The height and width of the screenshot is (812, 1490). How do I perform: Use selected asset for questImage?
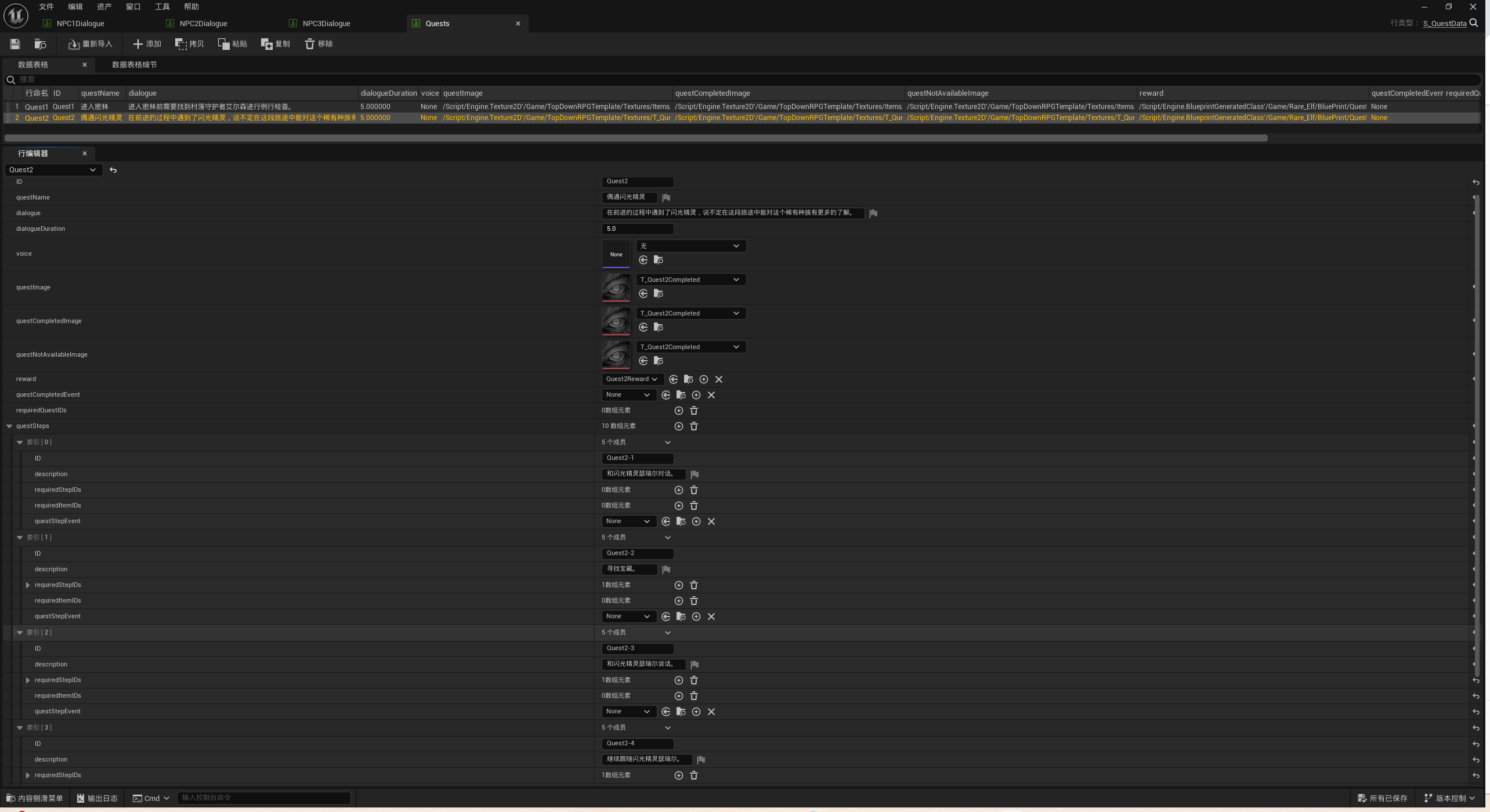[x=643, y=294]
